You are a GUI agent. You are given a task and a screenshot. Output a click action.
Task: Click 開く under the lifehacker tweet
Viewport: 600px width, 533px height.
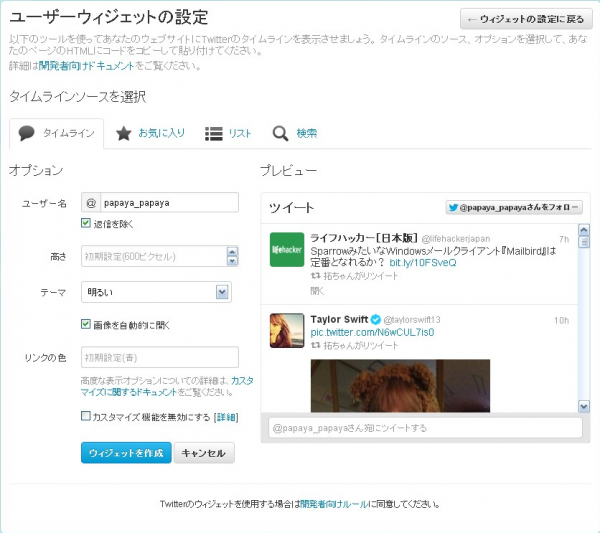(x=317, y=291)
